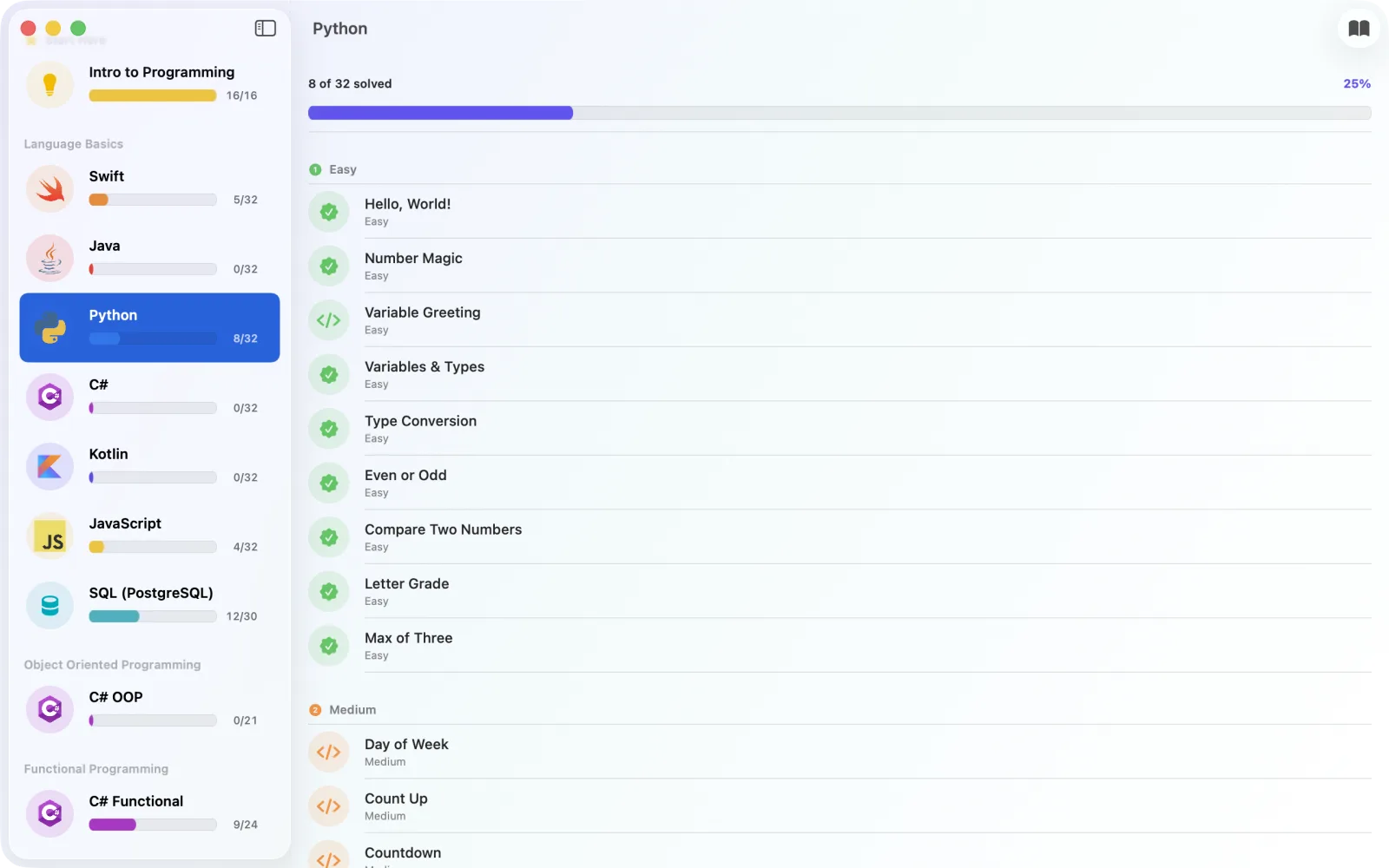The width and height of the screenshot is (1389, 868).
Task: Open the C# Functional course title
Action: 136,801
